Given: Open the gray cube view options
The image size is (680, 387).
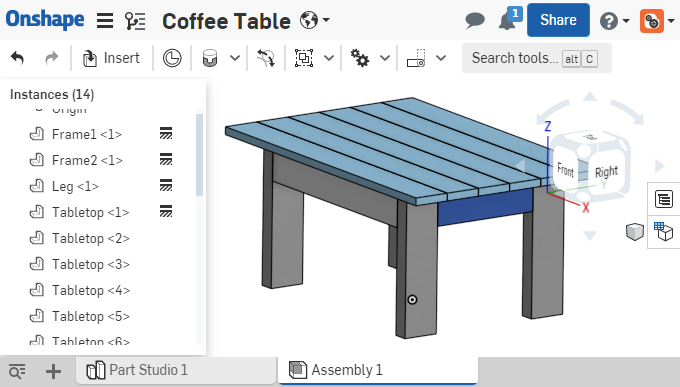Looking at the screenshot, I should 635,231.
